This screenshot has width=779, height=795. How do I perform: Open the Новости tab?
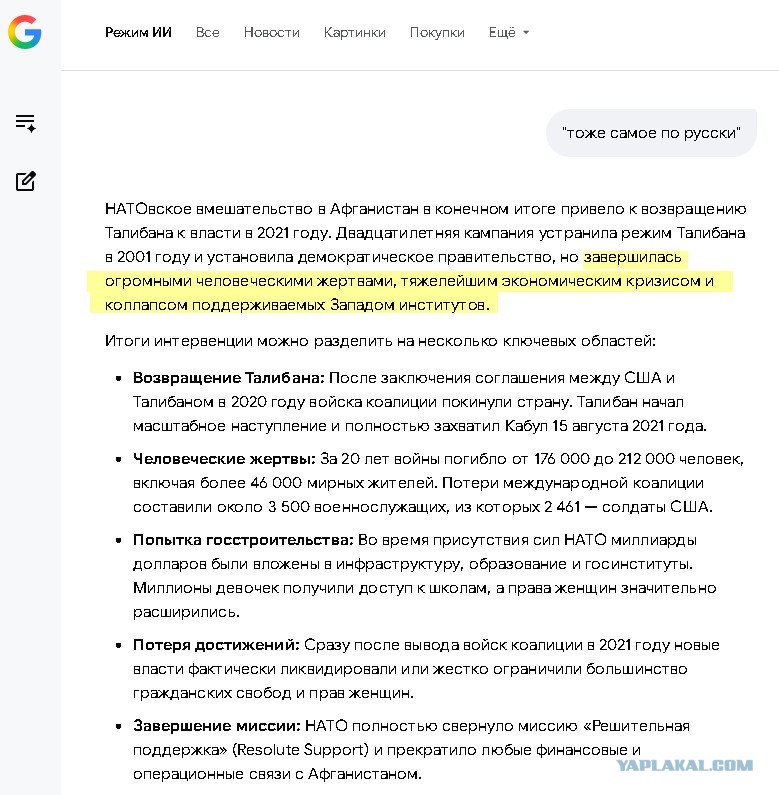(271, 32)
